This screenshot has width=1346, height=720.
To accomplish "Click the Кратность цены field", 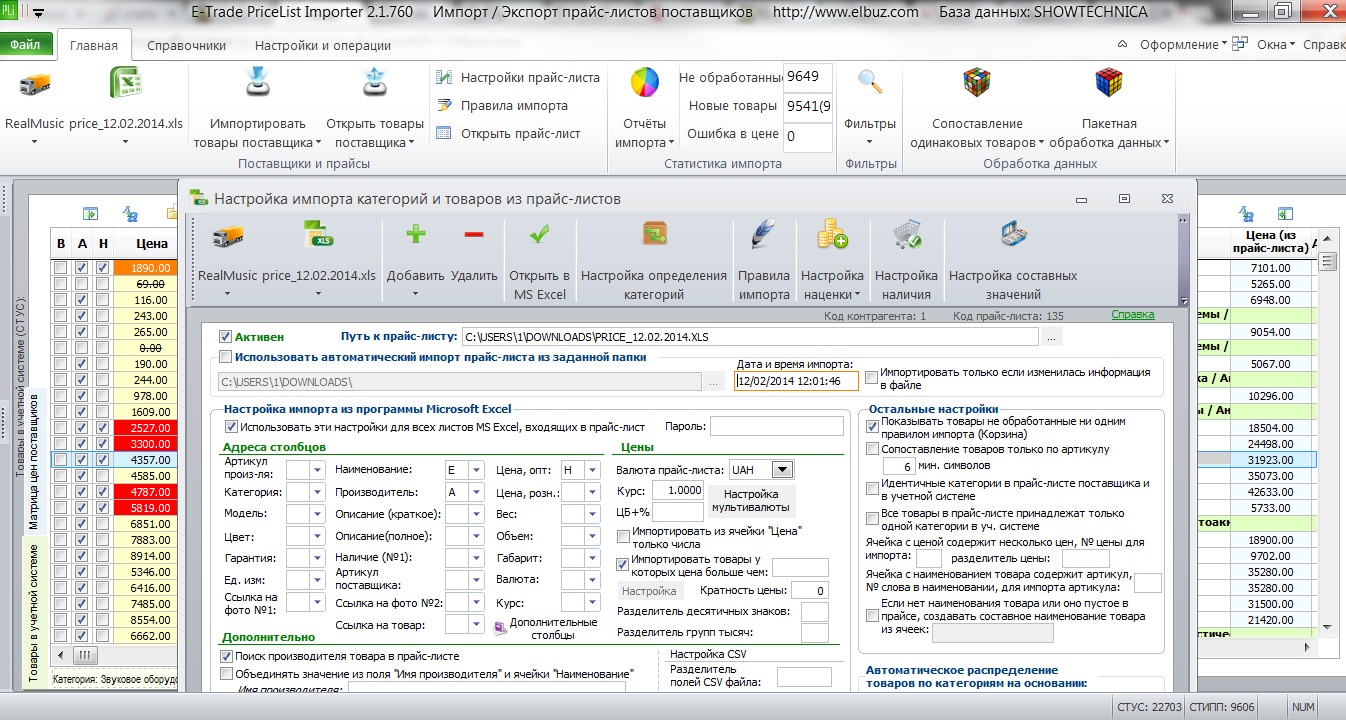I will (x=808, y=590).
